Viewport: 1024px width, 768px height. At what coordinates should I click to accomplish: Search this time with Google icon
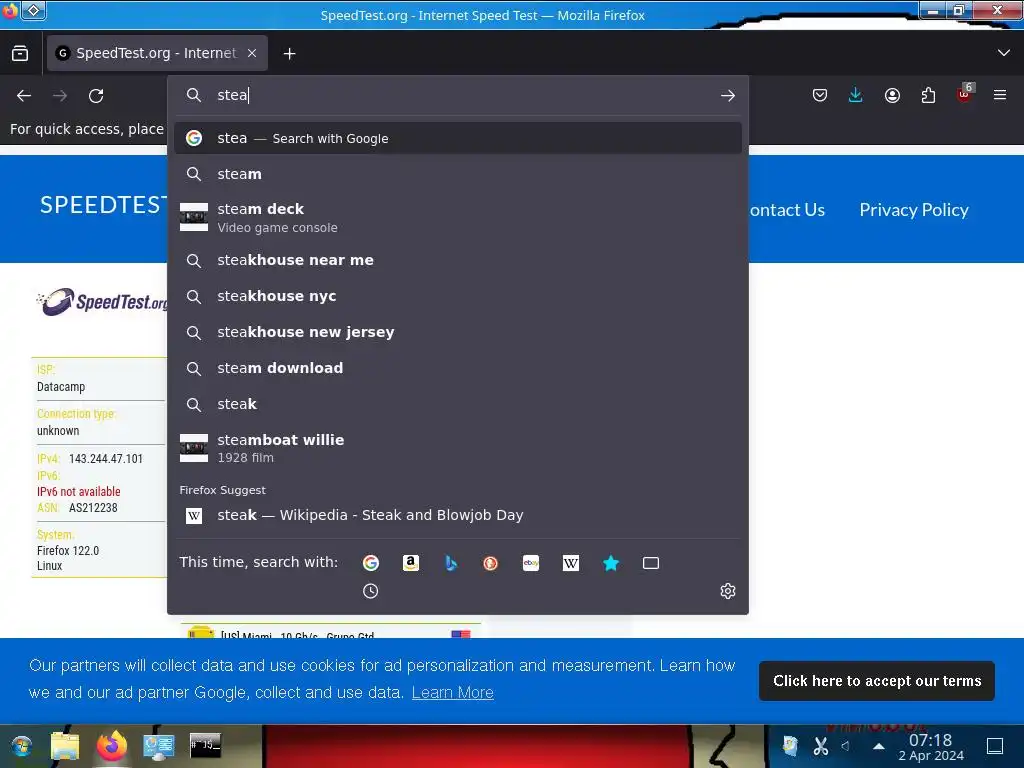click(x=371, y=563)
